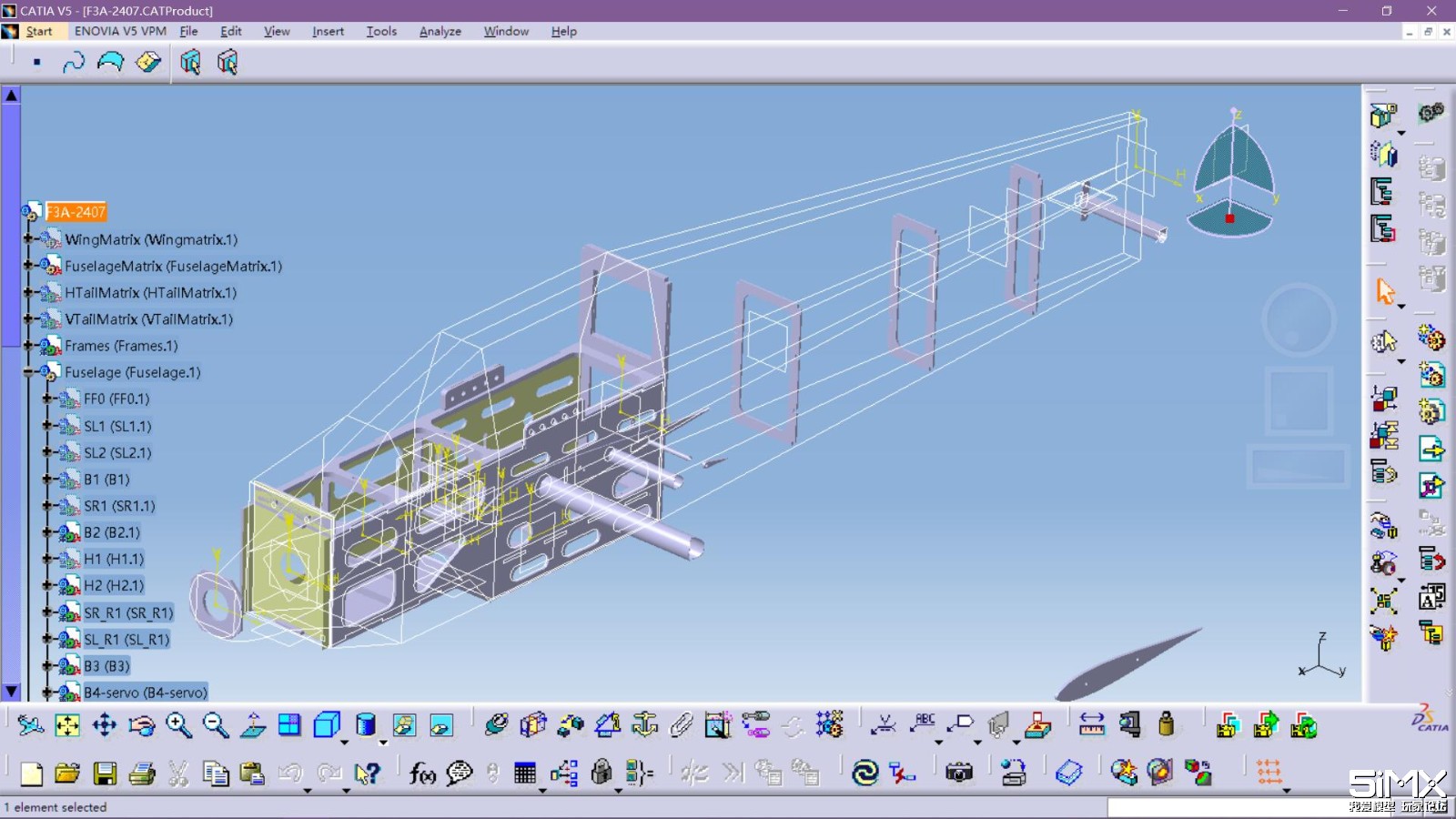Click the Copy icon
Screen dimensions: 1456x819
(x=216, y=773)
